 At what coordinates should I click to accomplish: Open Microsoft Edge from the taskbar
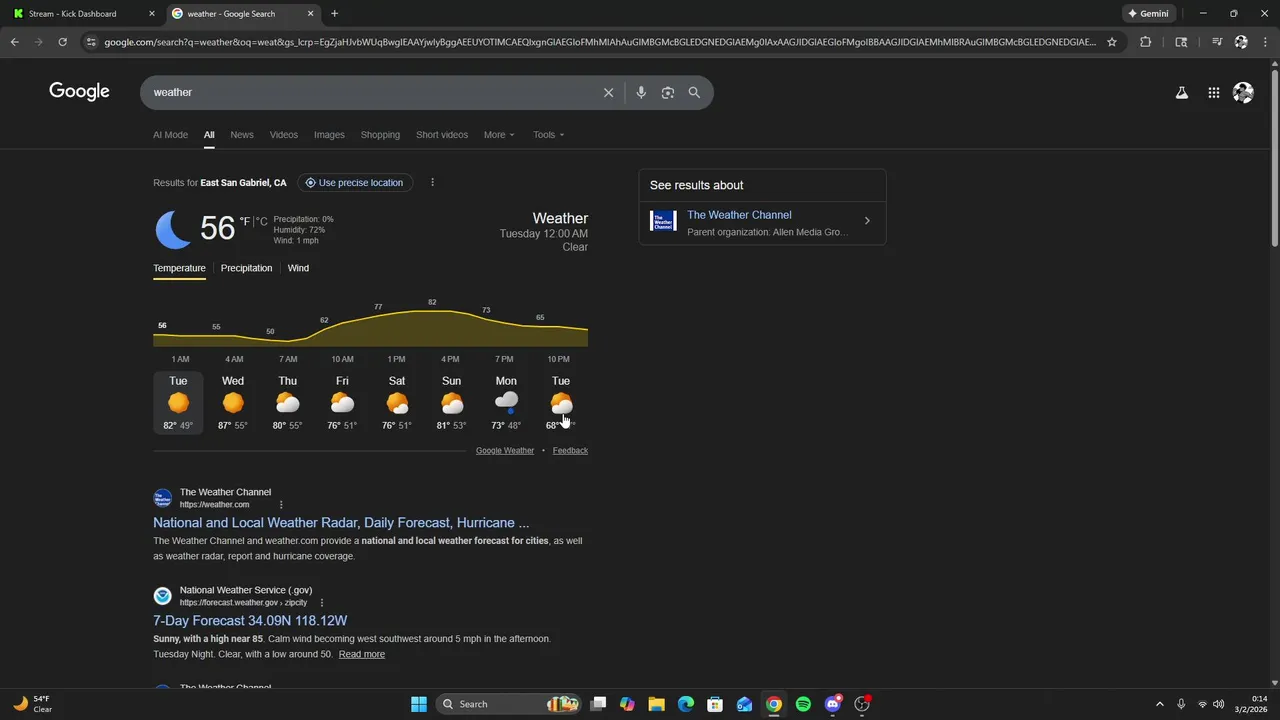[685, 704]
